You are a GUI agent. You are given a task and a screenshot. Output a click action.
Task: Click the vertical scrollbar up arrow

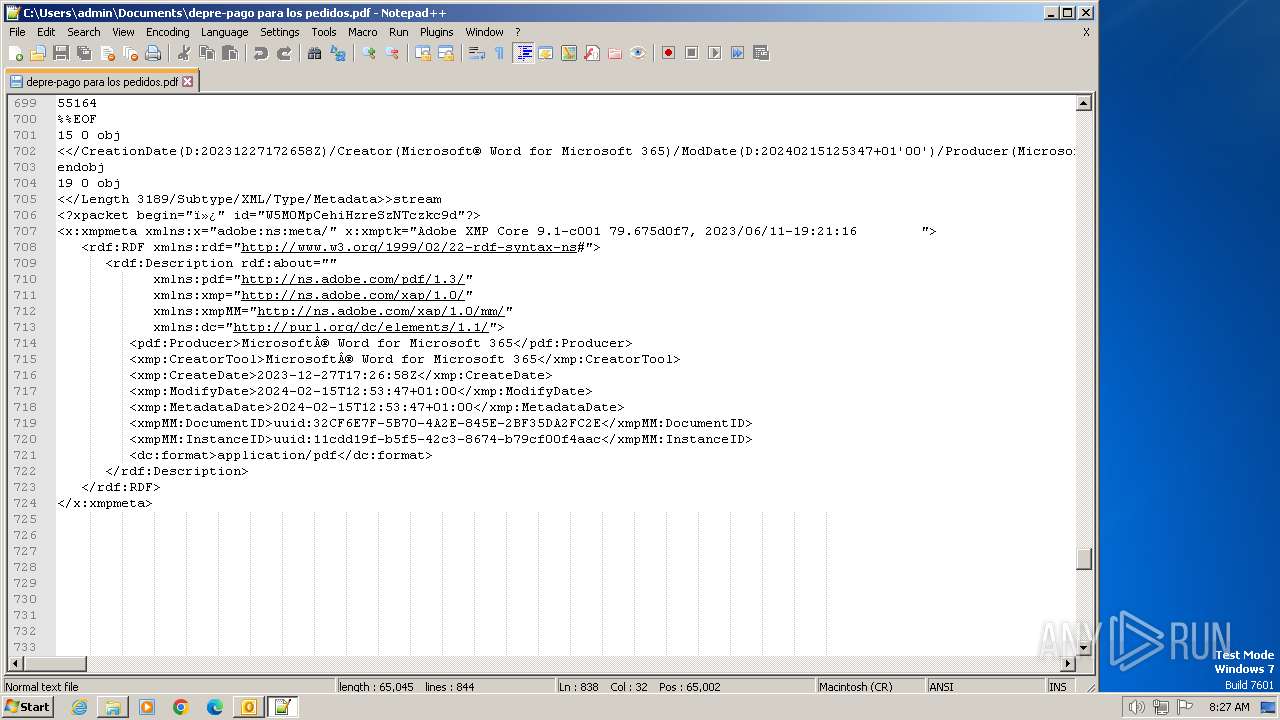coord(1084,103)
